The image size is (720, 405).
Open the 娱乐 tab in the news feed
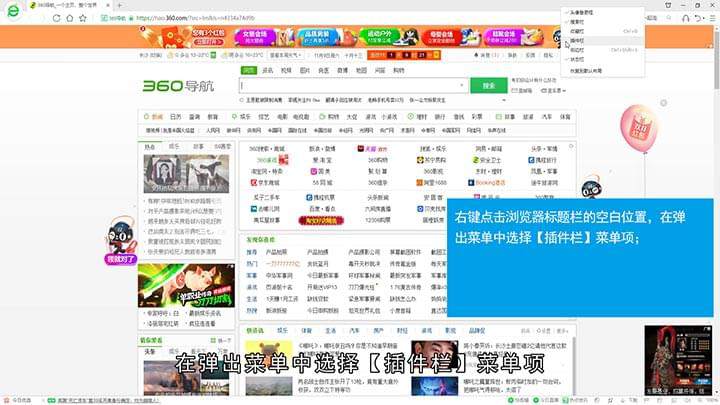pyautogui.click(x=282, y=331)
